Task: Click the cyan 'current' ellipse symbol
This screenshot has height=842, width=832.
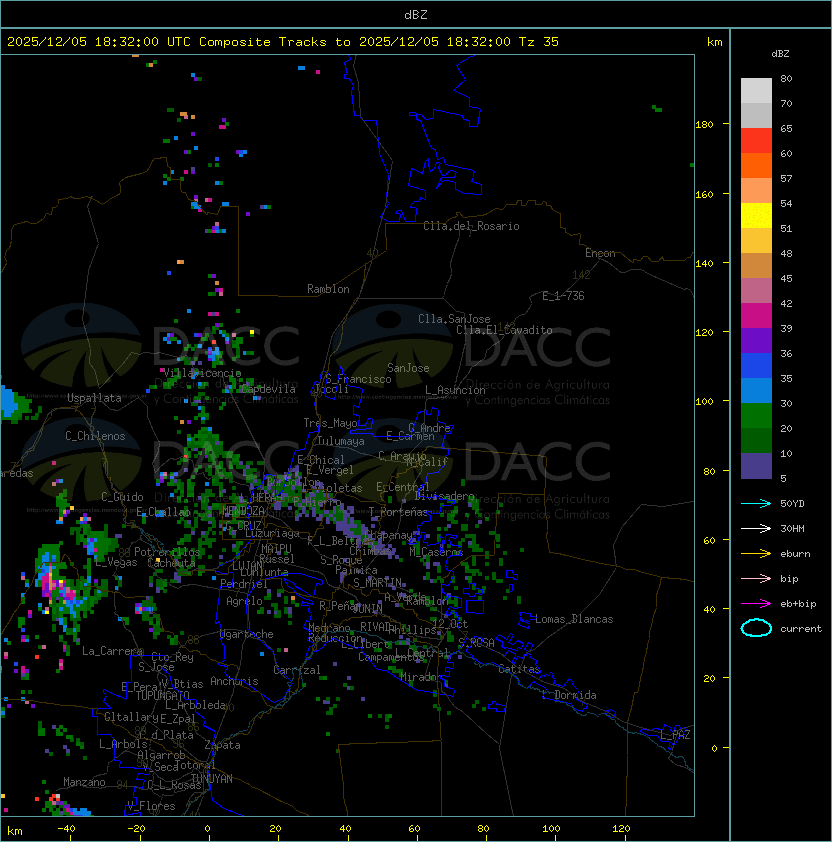Action: 756,628
